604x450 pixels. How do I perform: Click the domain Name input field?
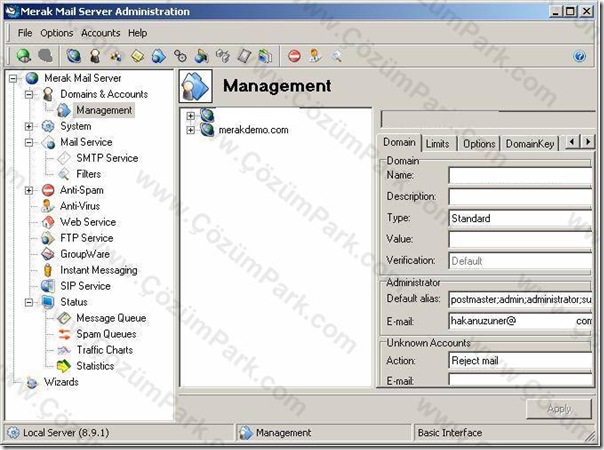point(520,176)
